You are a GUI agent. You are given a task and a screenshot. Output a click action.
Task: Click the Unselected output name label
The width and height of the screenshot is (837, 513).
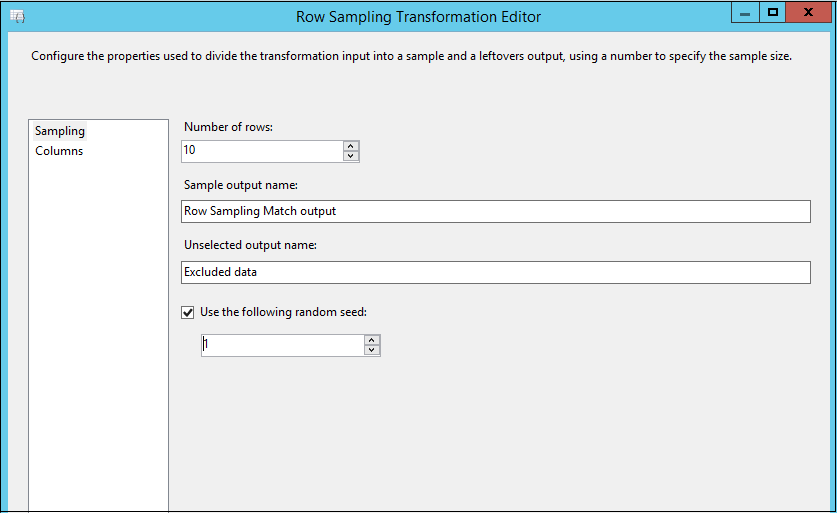(250, 245)
